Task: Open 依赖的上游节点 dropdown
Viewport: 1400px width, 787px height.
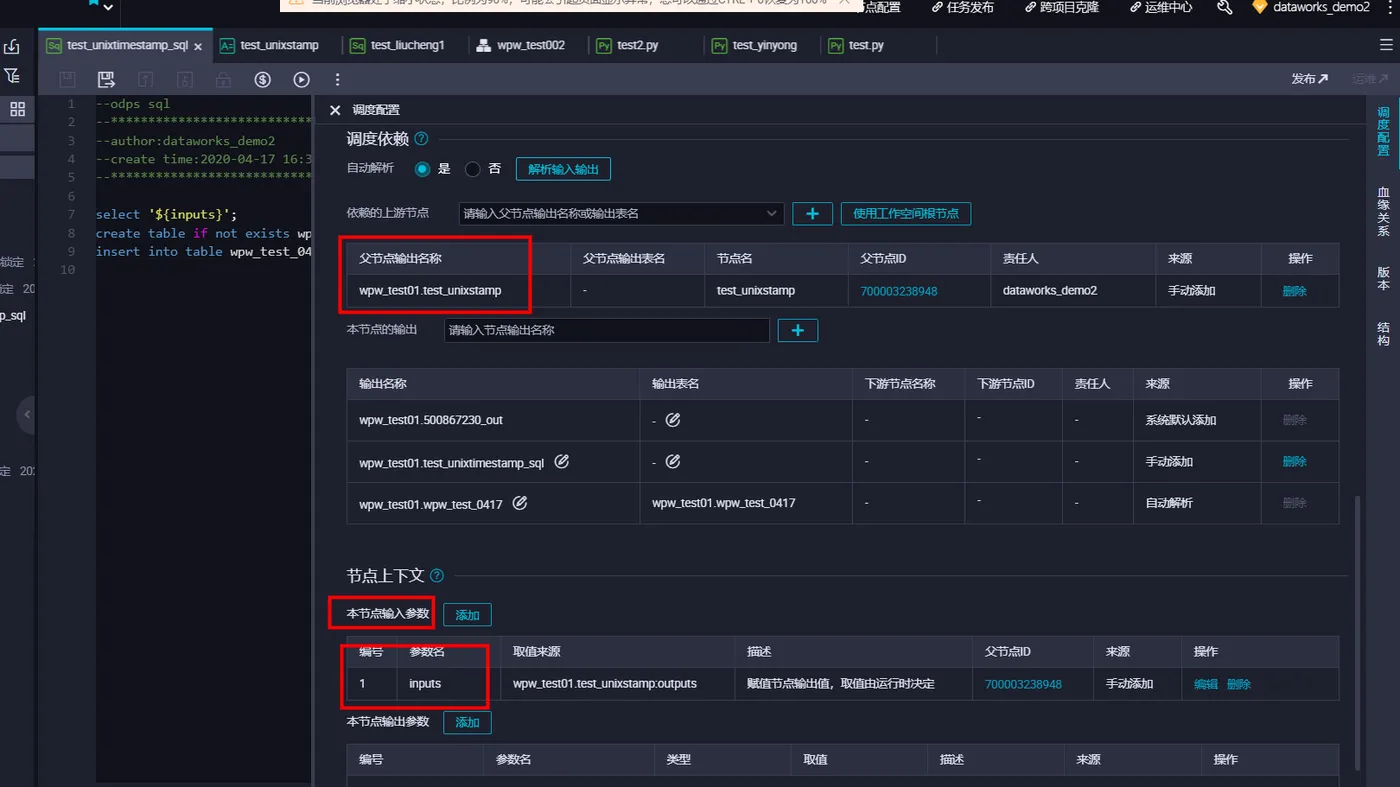Action: pyautogui.click(x=619, y=213)
